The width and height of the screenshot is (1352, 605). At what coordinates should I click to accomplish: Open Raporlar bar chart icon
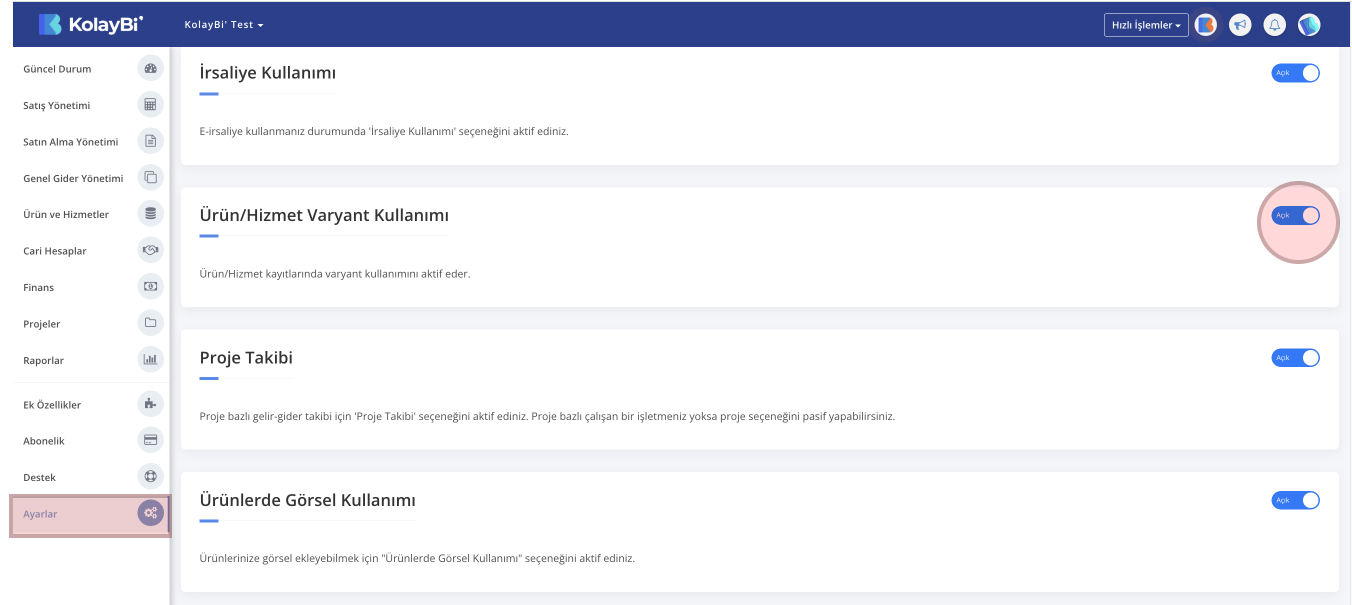(x=150, y=360)
